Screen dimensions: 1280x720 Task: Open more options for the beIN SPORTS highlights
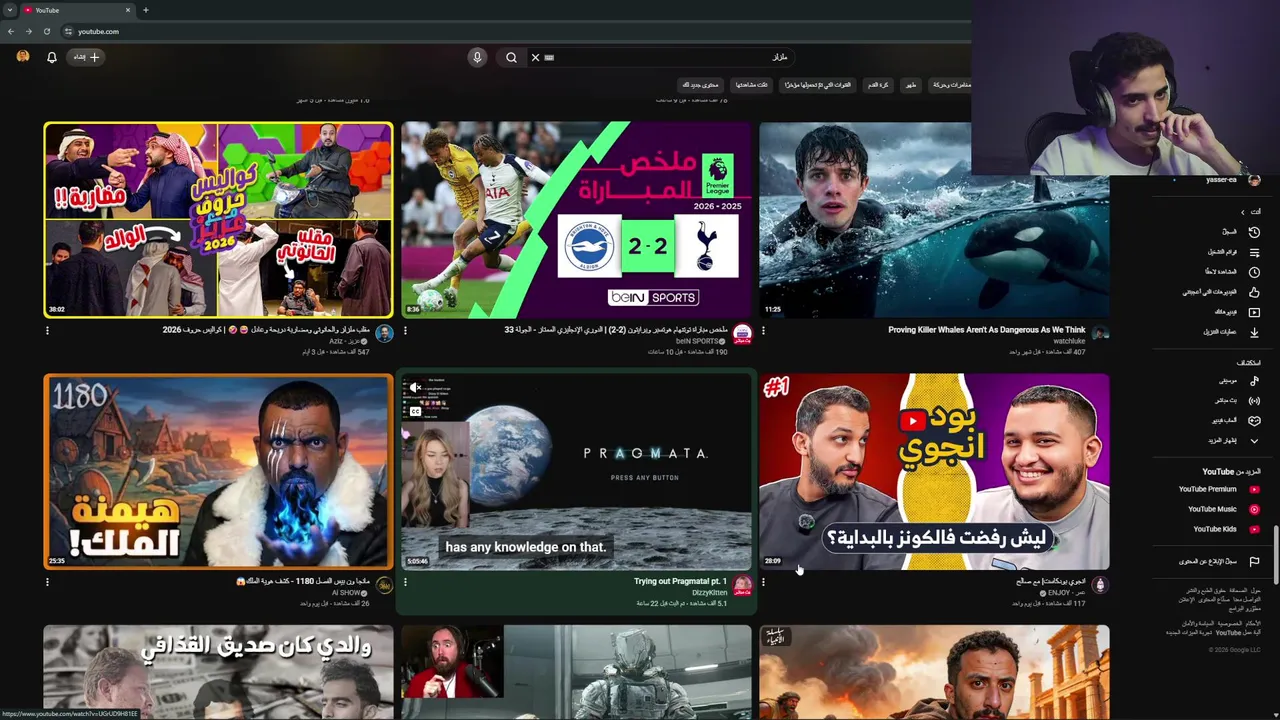405,331
